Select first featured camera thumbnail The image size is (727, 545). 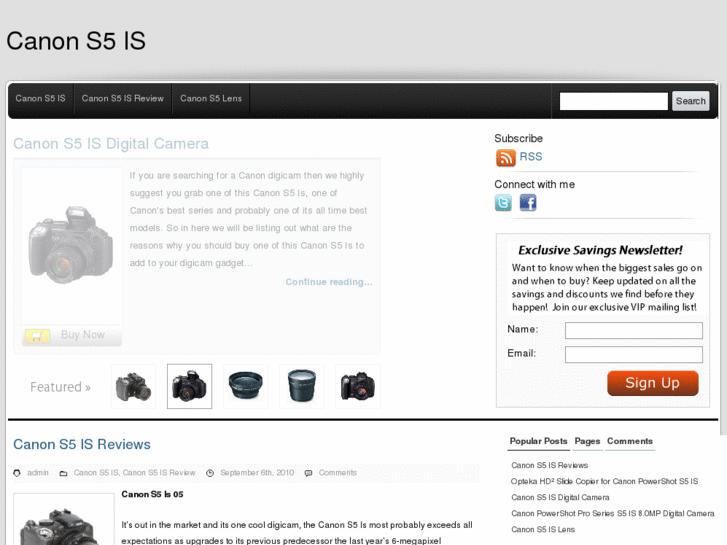(x=134, y=386)
